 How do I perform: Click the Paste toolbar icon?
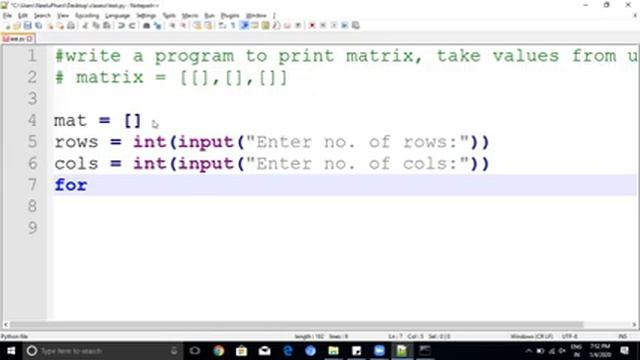107,25
